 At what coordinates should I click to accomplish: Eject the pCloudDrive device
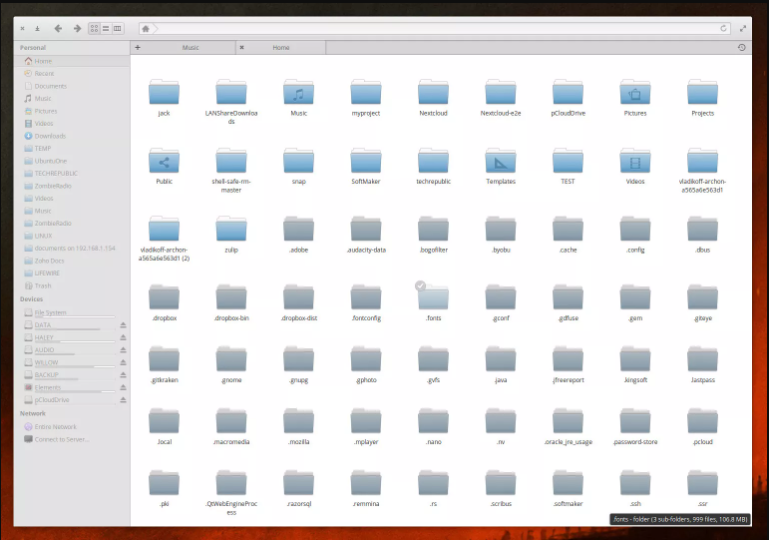pos(123,400)
